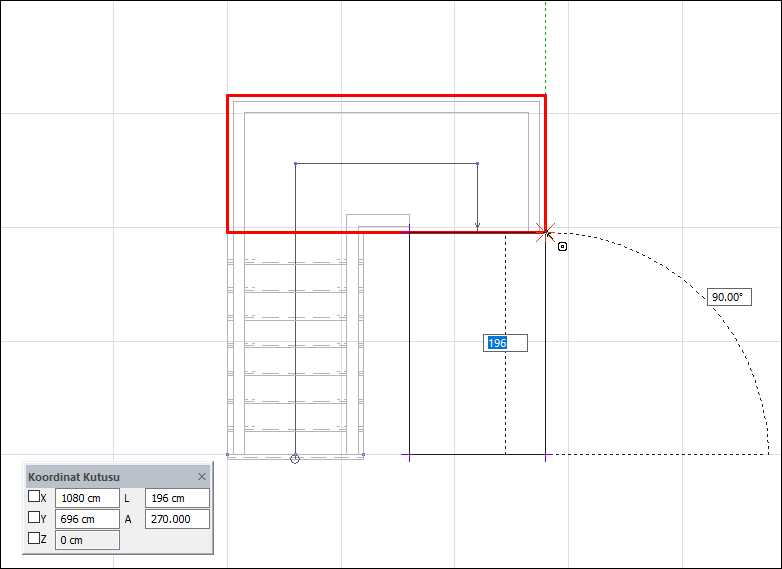Click purple cross at rectangle's bottom-right corner
The image size is (782, 569).
546,454
